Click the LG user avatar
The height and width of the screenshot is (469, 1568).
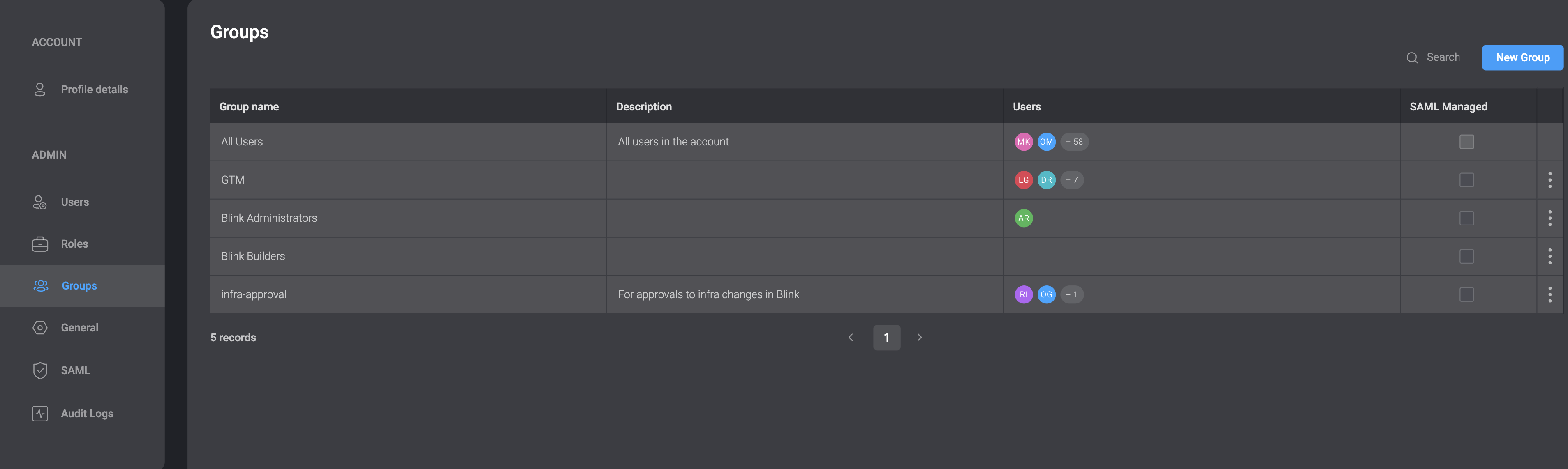tap(1023, 180)
